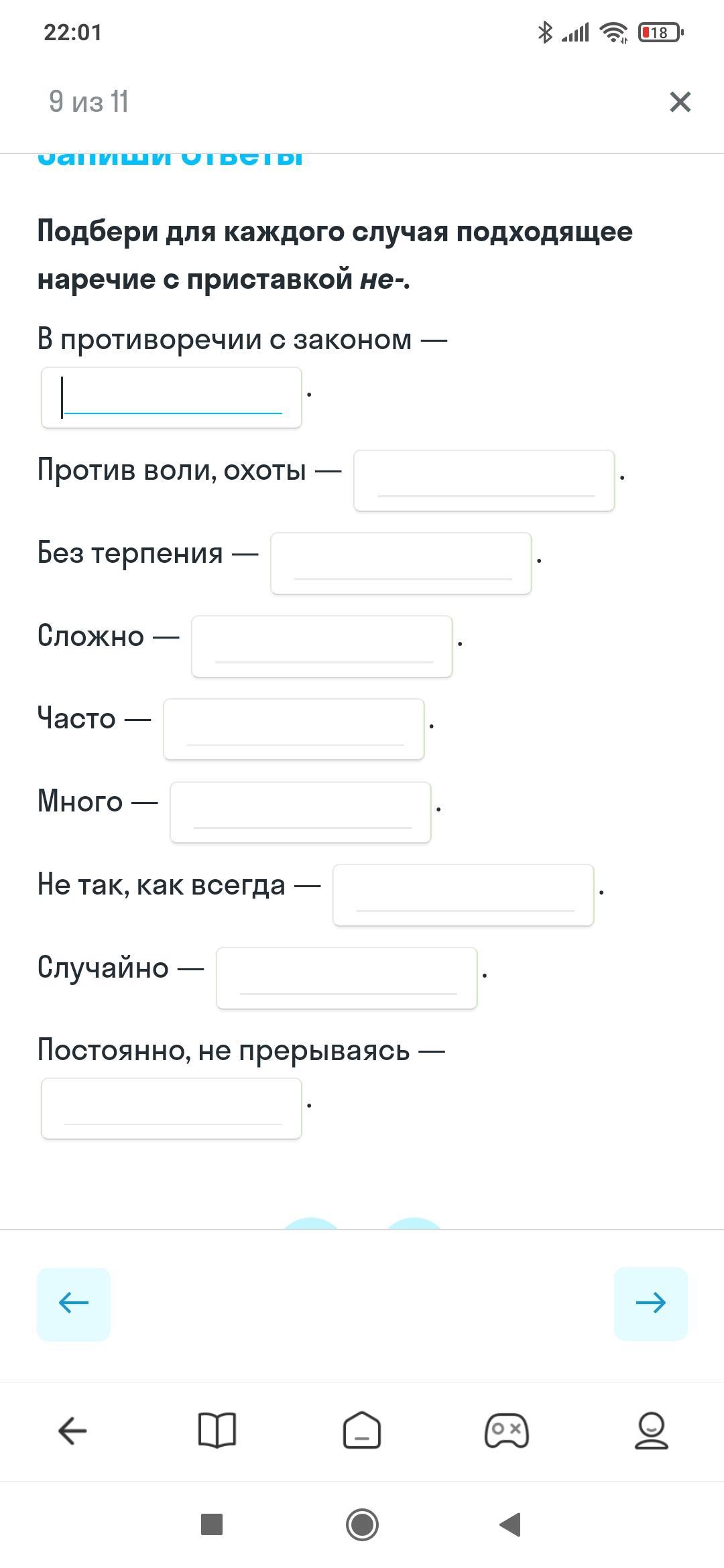Screen dimensions: 724x1568
Task: Open the game controller icon
Action: click(507, 1431)
